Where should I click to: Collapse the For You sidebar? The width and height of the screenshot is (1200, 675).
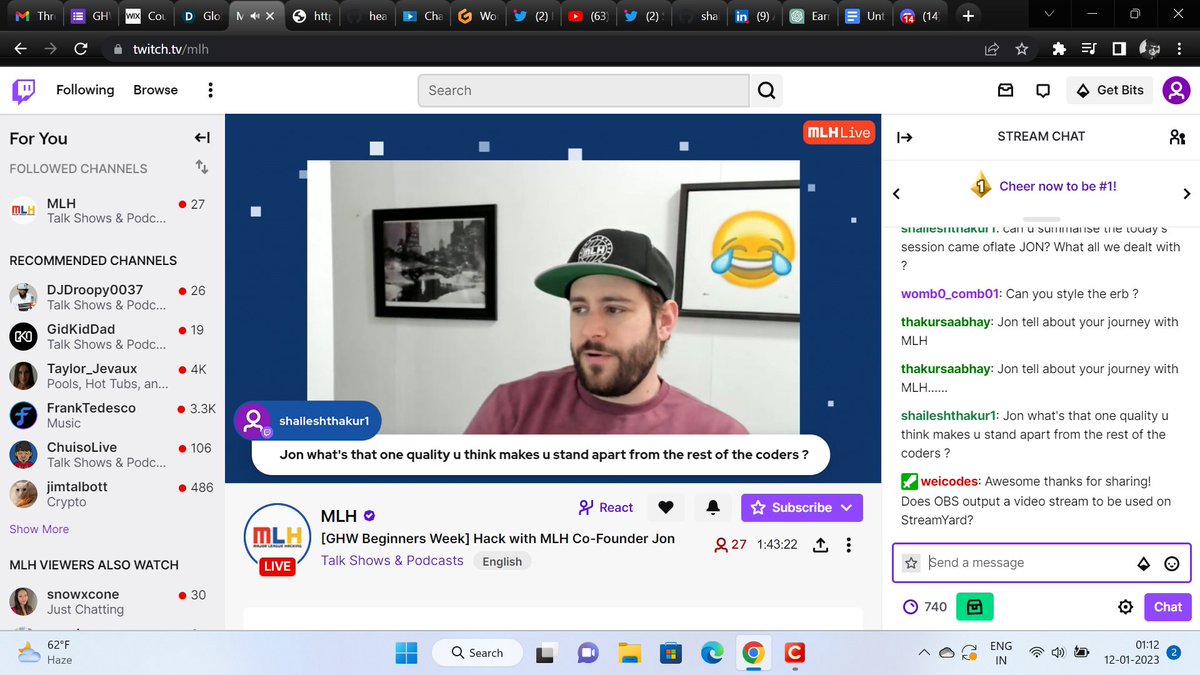coord(202,138)
